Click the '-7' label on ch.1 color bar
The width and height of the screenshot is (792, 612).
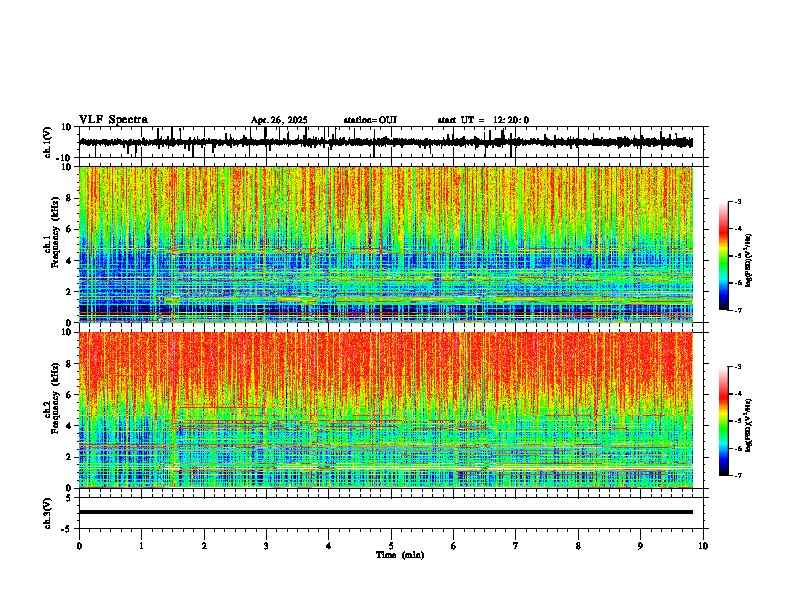pyautogui.click(x=738, y=310)
